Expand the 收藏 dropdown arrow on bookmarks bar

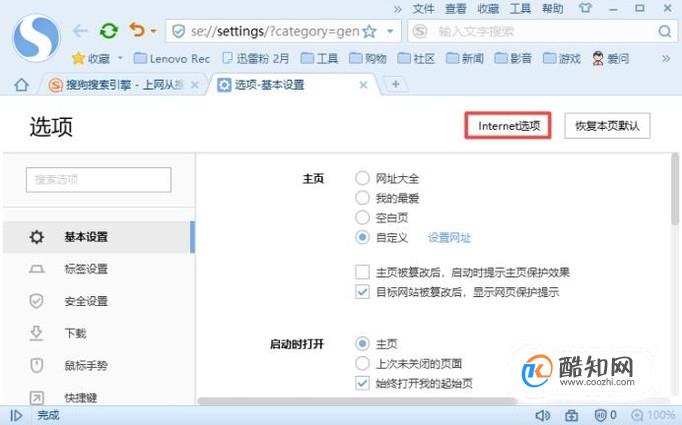[120, 58]
